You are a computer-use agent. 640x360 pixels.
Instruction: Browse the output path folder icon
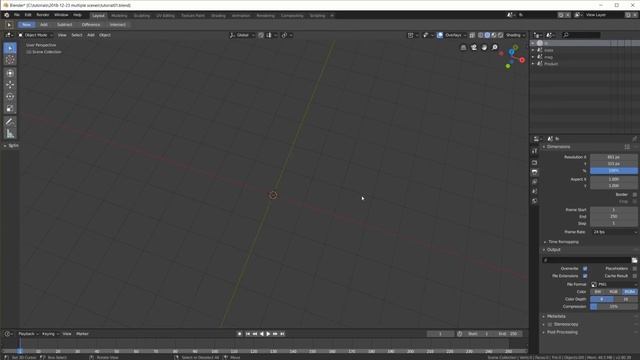coord(634,260)
